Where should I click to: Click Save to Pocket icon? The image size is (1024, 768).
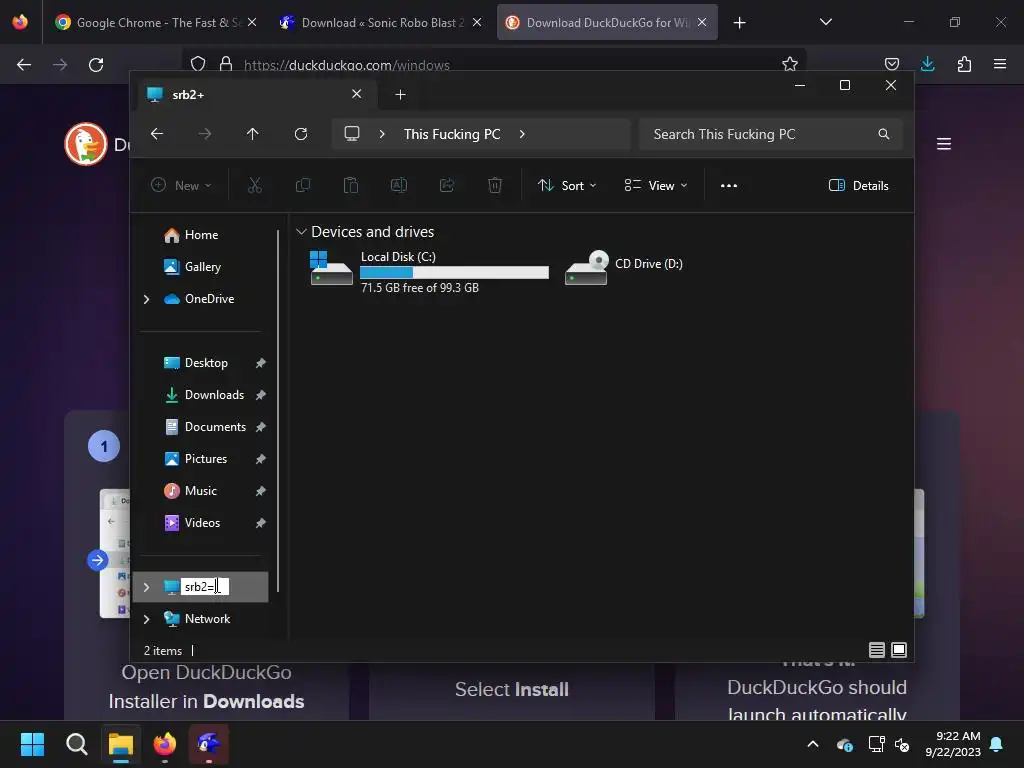click(891, 64)
